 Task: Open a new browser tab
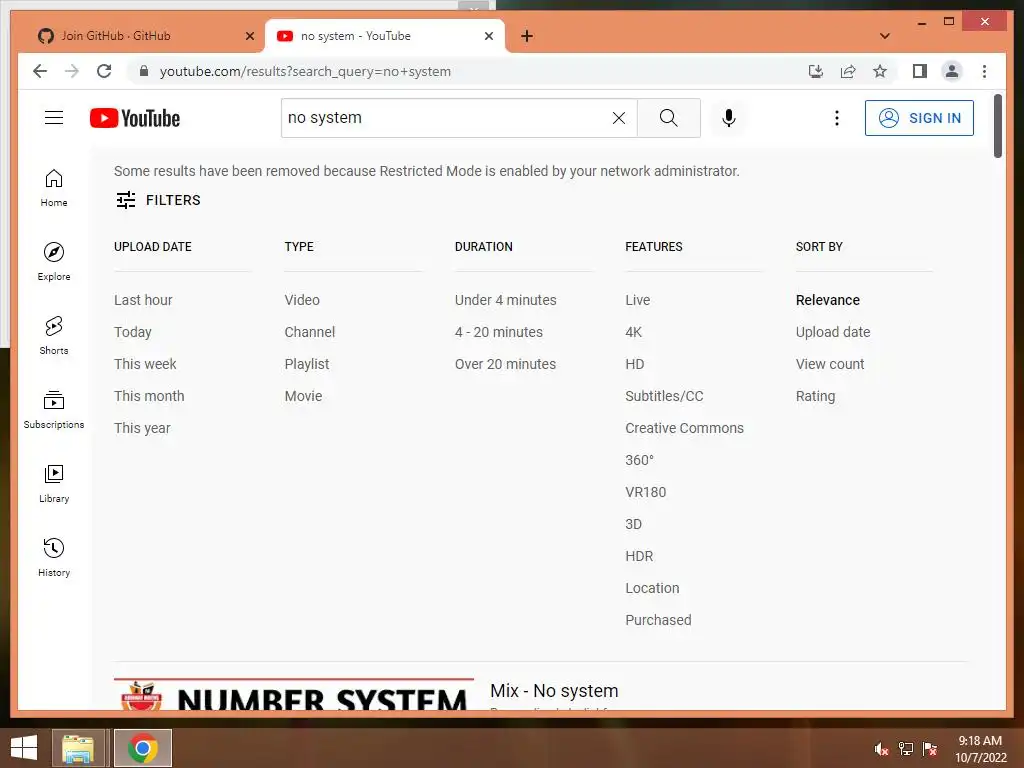tap(527, 36)
